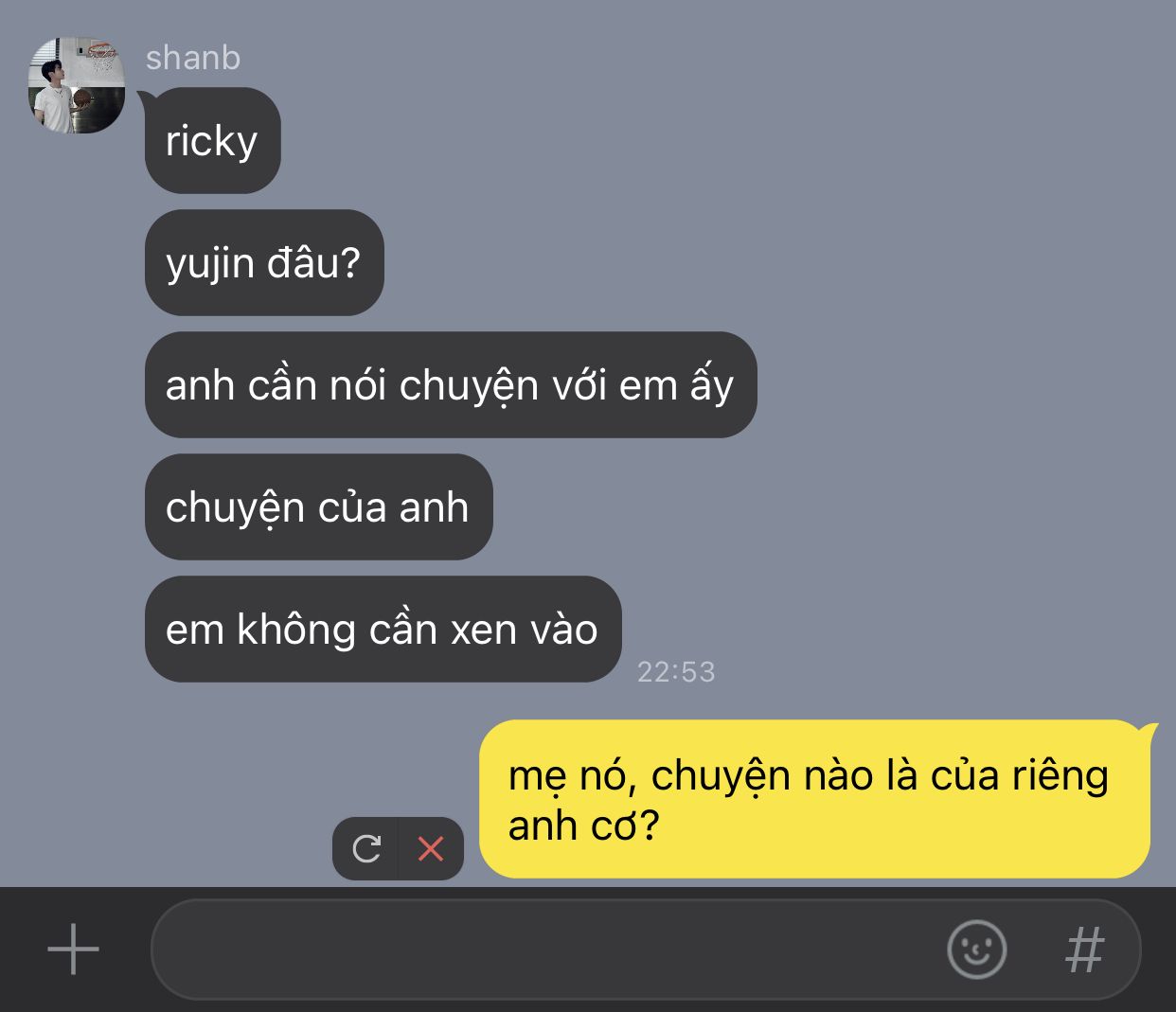Select the 'ricky' message bubble
The image size is (1176, 1012).
pyautogui.click(x=212, y=140)
